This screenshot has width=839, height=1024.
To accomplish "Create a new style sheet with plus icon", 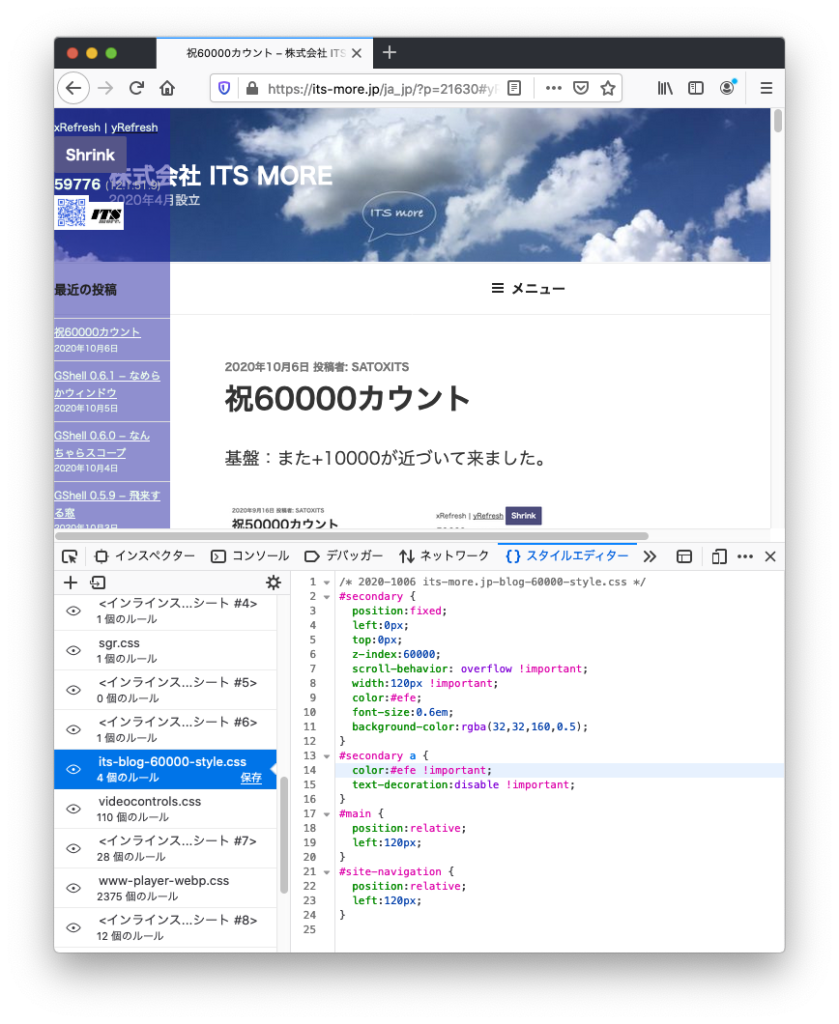I will pos(70,583).
